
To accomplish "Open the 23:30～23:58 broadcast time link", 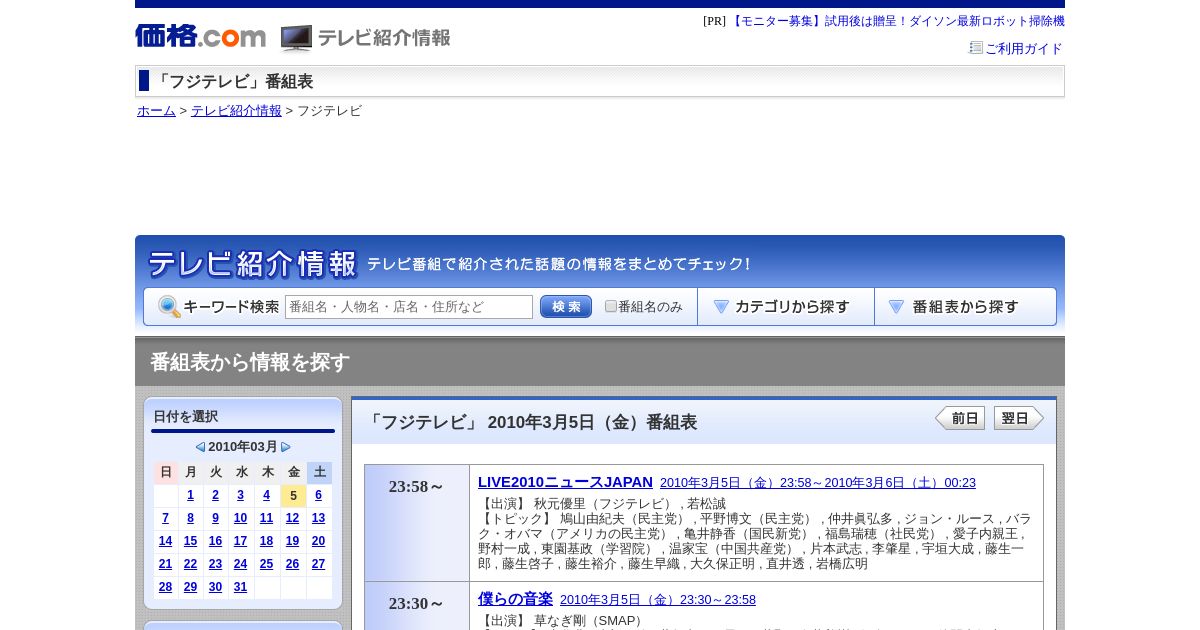I will (x=658, y=600).
